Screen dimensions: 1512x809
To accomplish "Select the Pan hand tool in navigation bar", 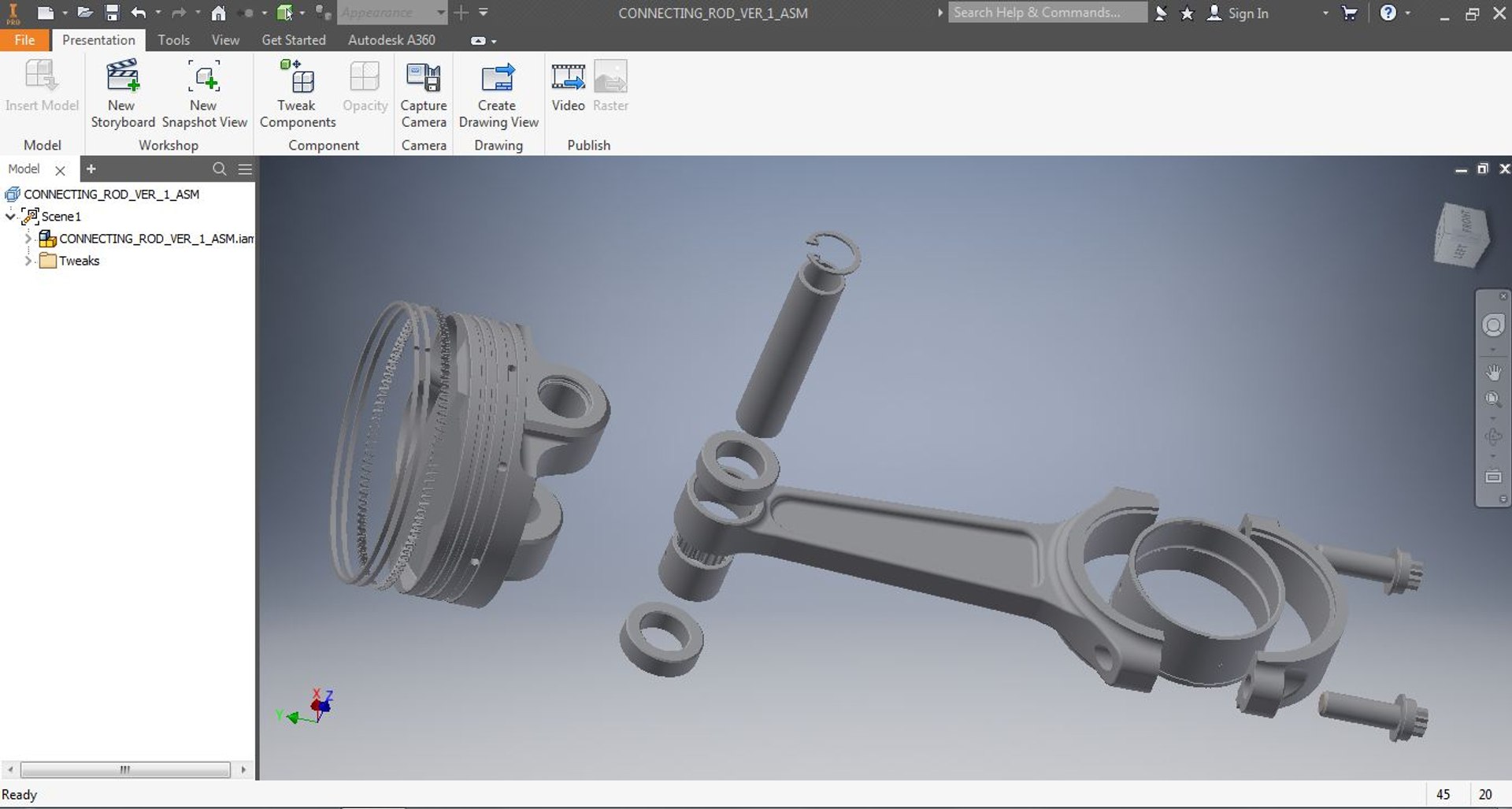I will pyautogui.click(x=1493, y=373).
